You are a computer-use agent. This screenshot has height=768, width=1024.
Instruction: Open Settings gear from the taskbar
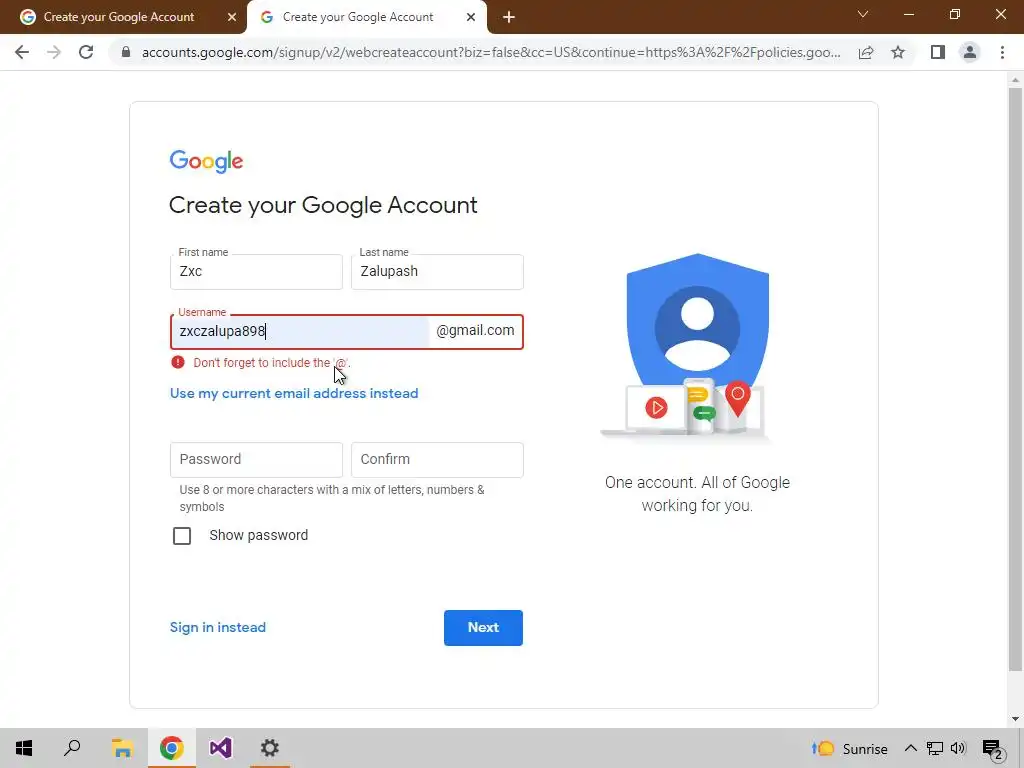coord(270,748)
